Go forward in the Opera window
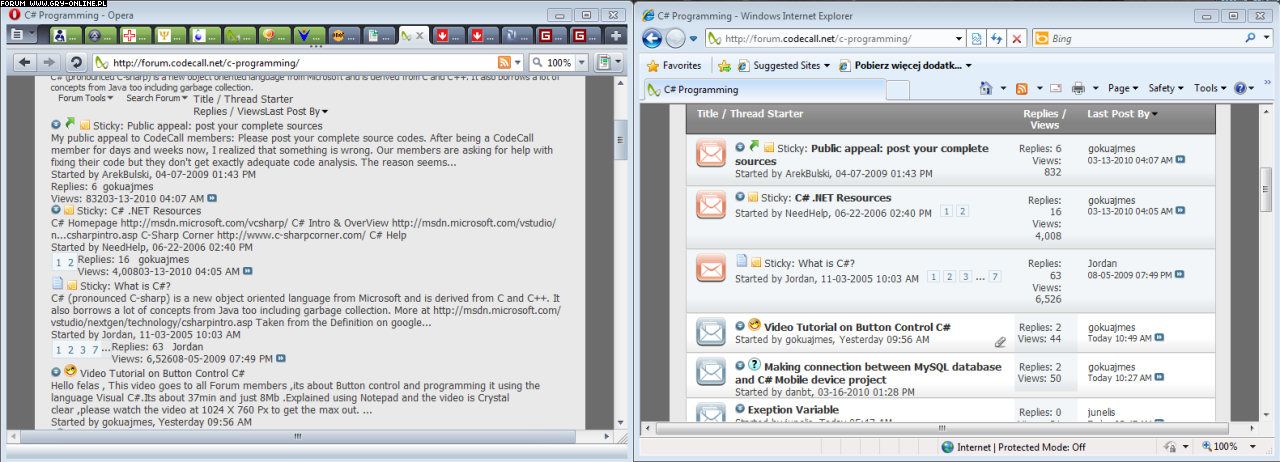This screenshot has height=462, width=1280. click(x=49, y=62)
